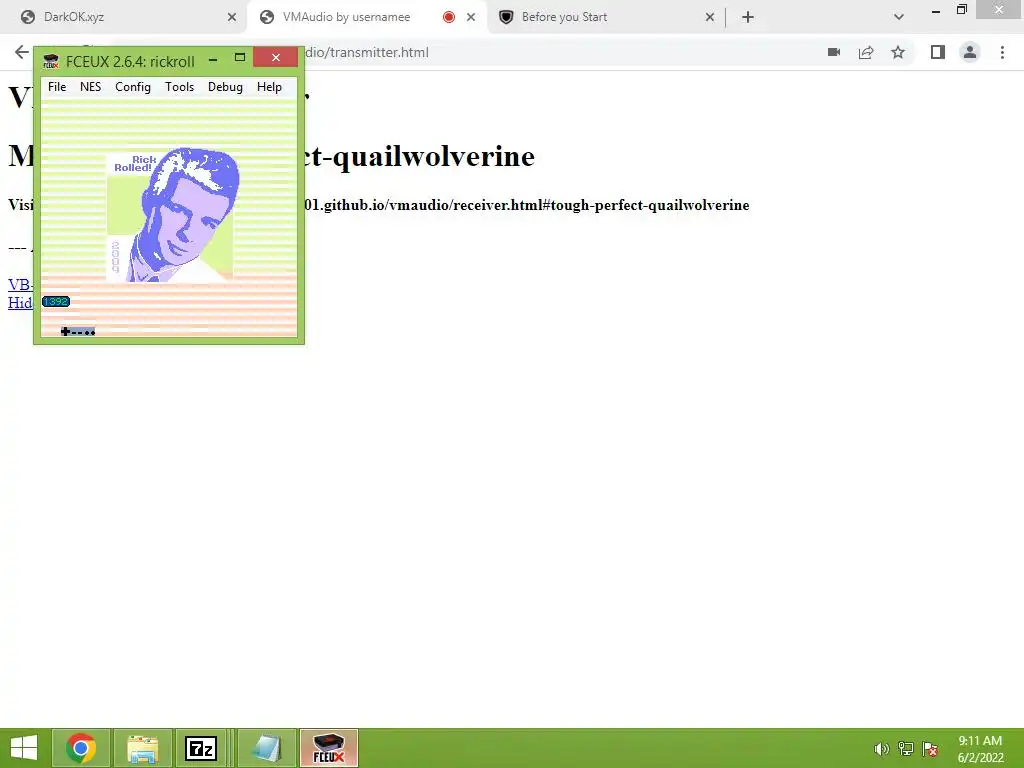Click the FCEUX taskbar button
This screenshot has height=768, width=1024.
tap(329, 748)
